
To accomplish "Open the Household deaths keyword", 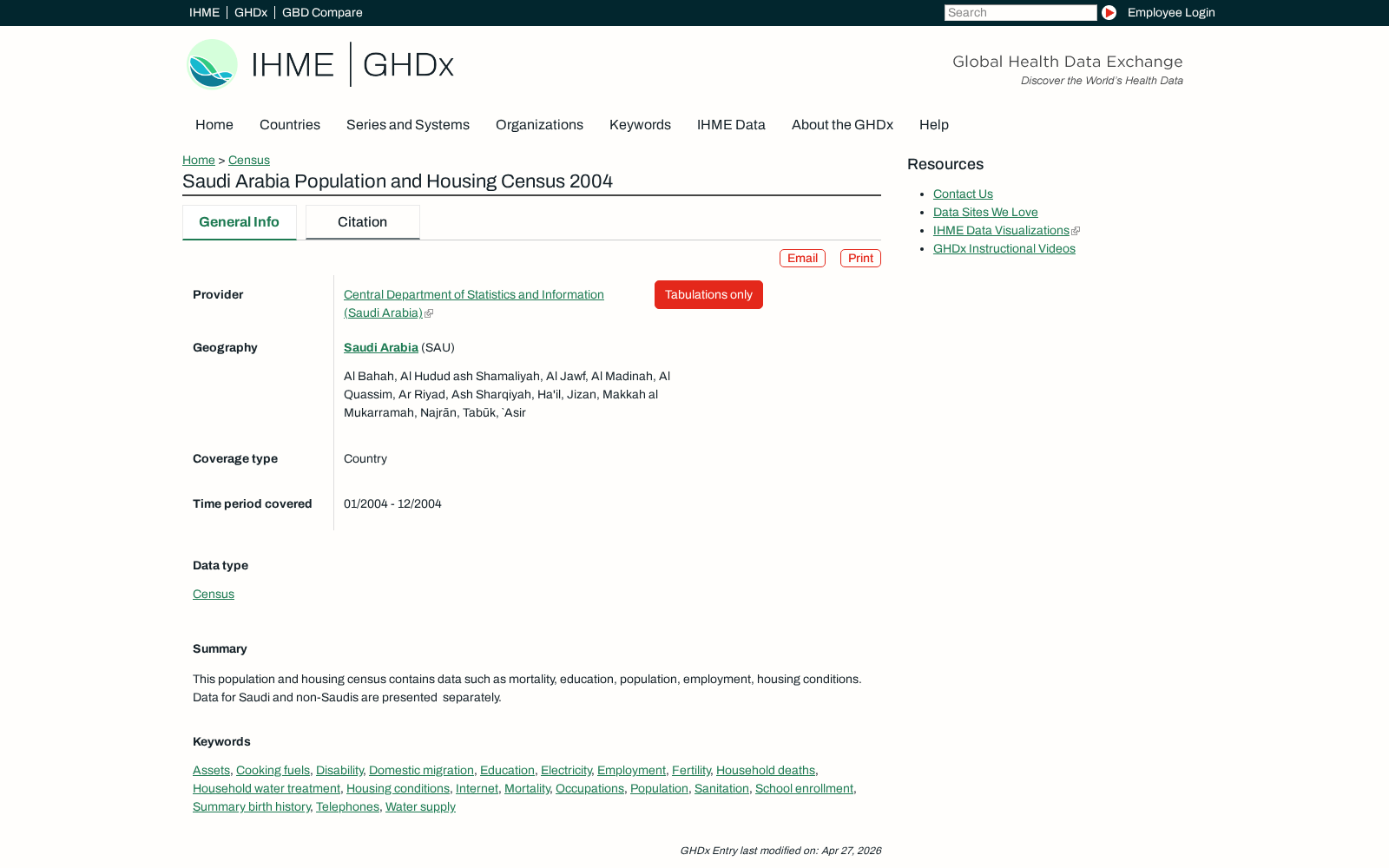I will pyautogui.click(x=766, y=770).
